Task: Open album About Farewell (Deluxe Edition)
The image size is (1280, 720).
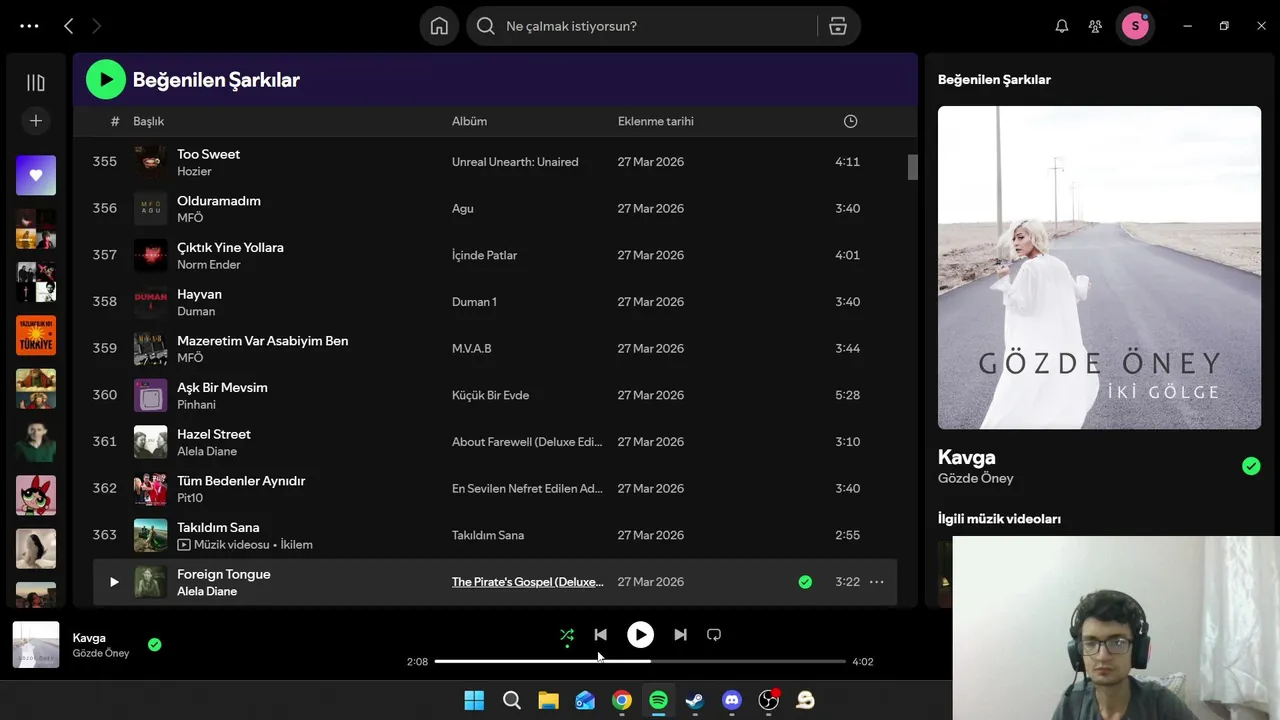Action: (x=527, y=442)
